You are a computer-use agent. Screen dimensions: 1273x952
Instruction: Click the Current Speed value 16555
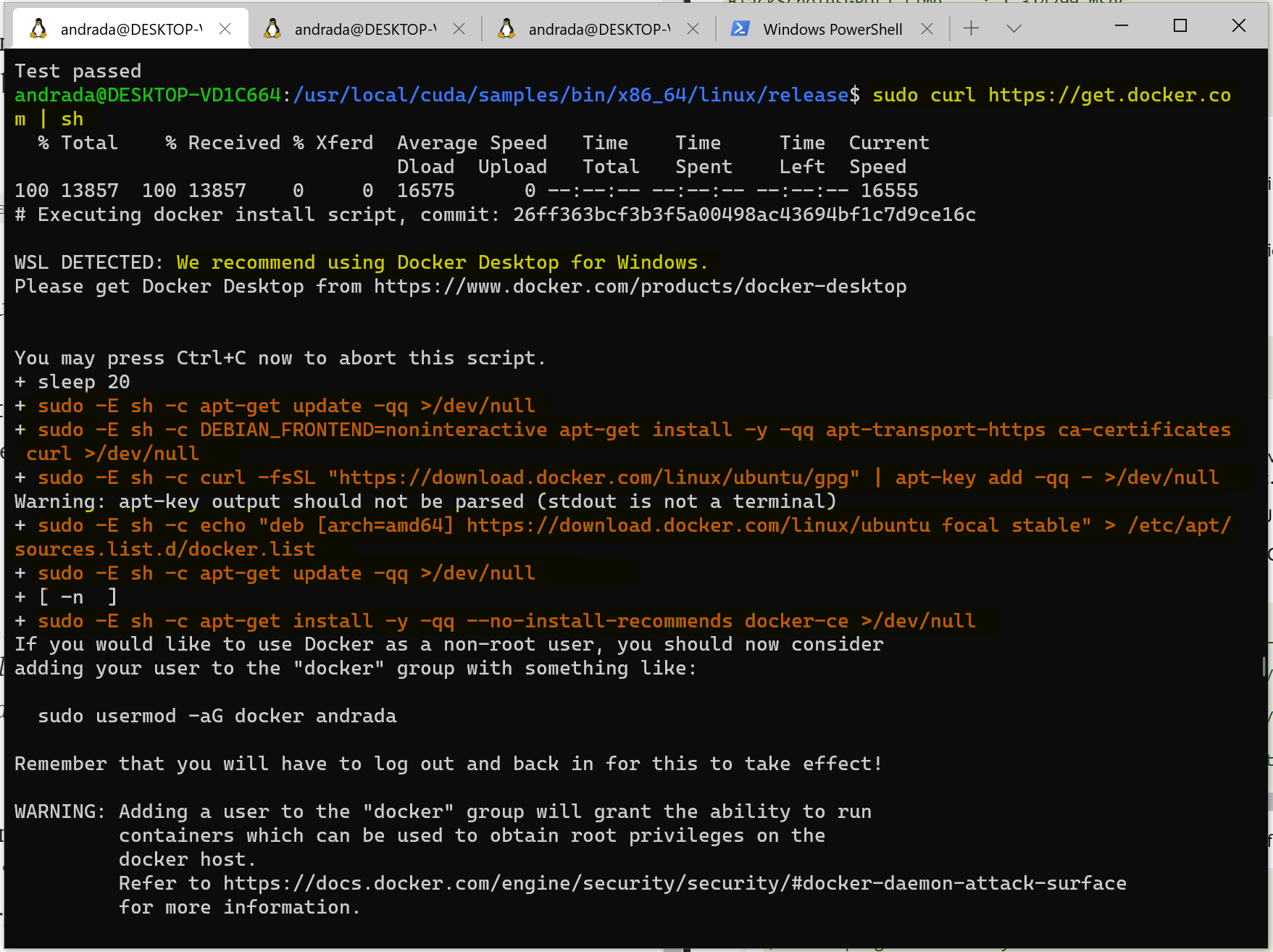point(890,191)
